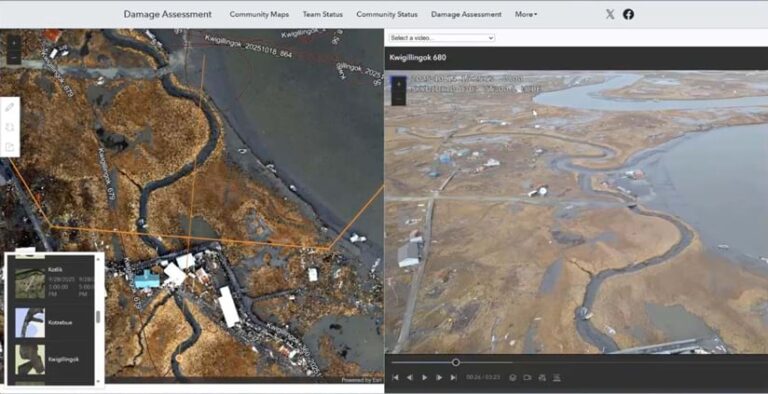Select the Kwigillingok bookmark thumbnail
Image resolution: width=768 pixels, height=394 pixels.
tap(29, 360)
